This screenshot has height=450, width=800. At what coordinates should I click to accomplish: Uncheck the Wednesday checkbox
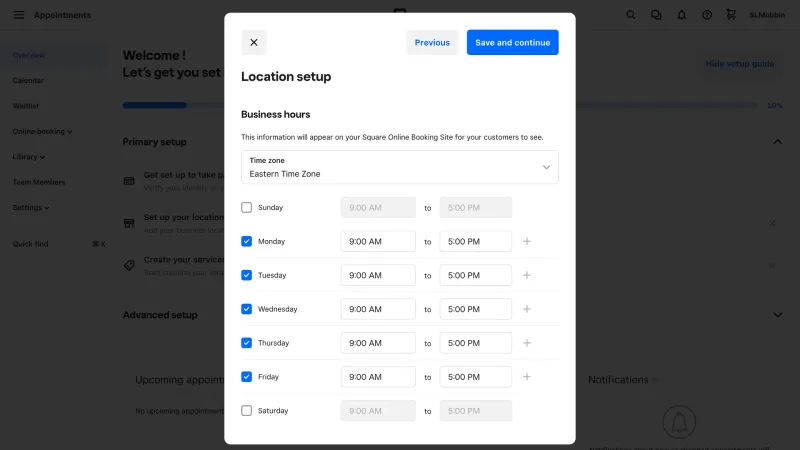coord(246,309)
